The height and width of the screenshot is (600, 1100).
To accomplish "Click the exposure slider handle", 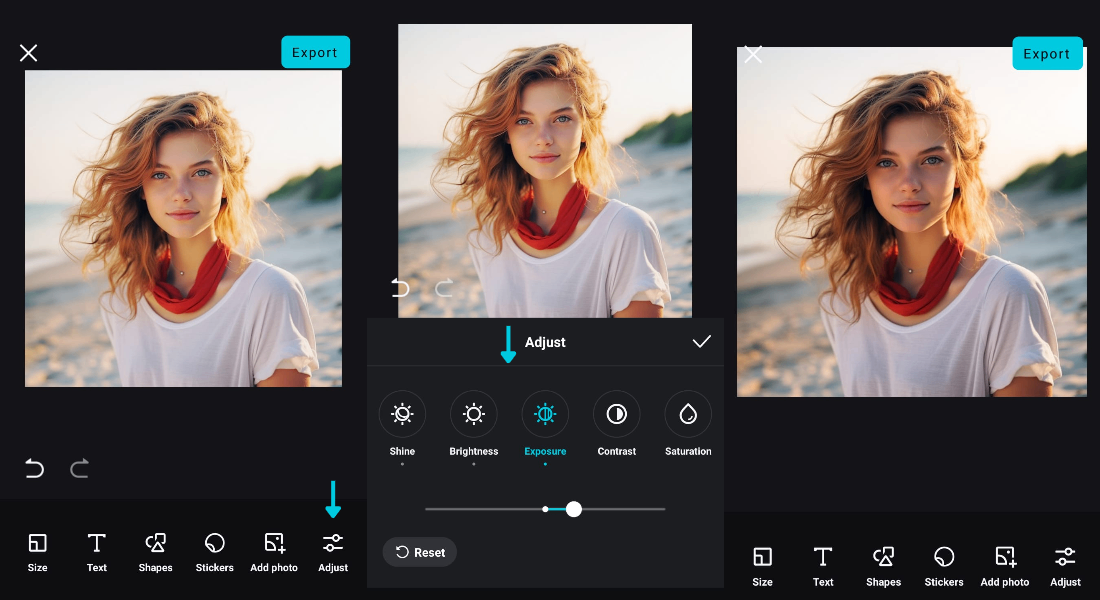I will [x=574, y=509].
